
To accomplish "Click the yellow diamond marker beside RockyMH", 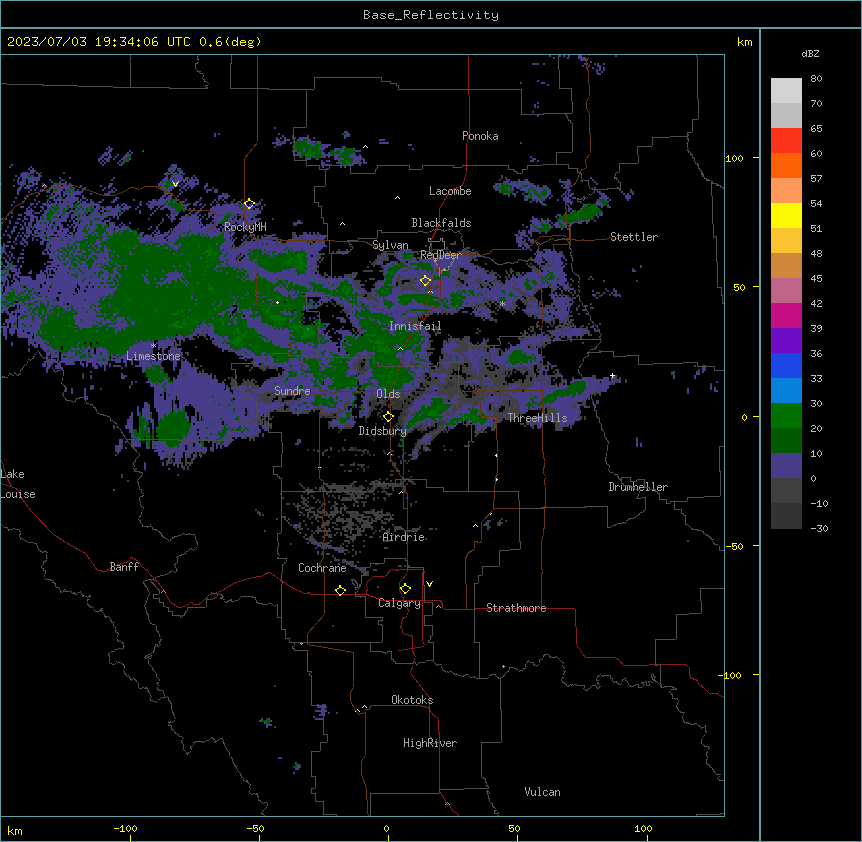I will coord(249,204).
